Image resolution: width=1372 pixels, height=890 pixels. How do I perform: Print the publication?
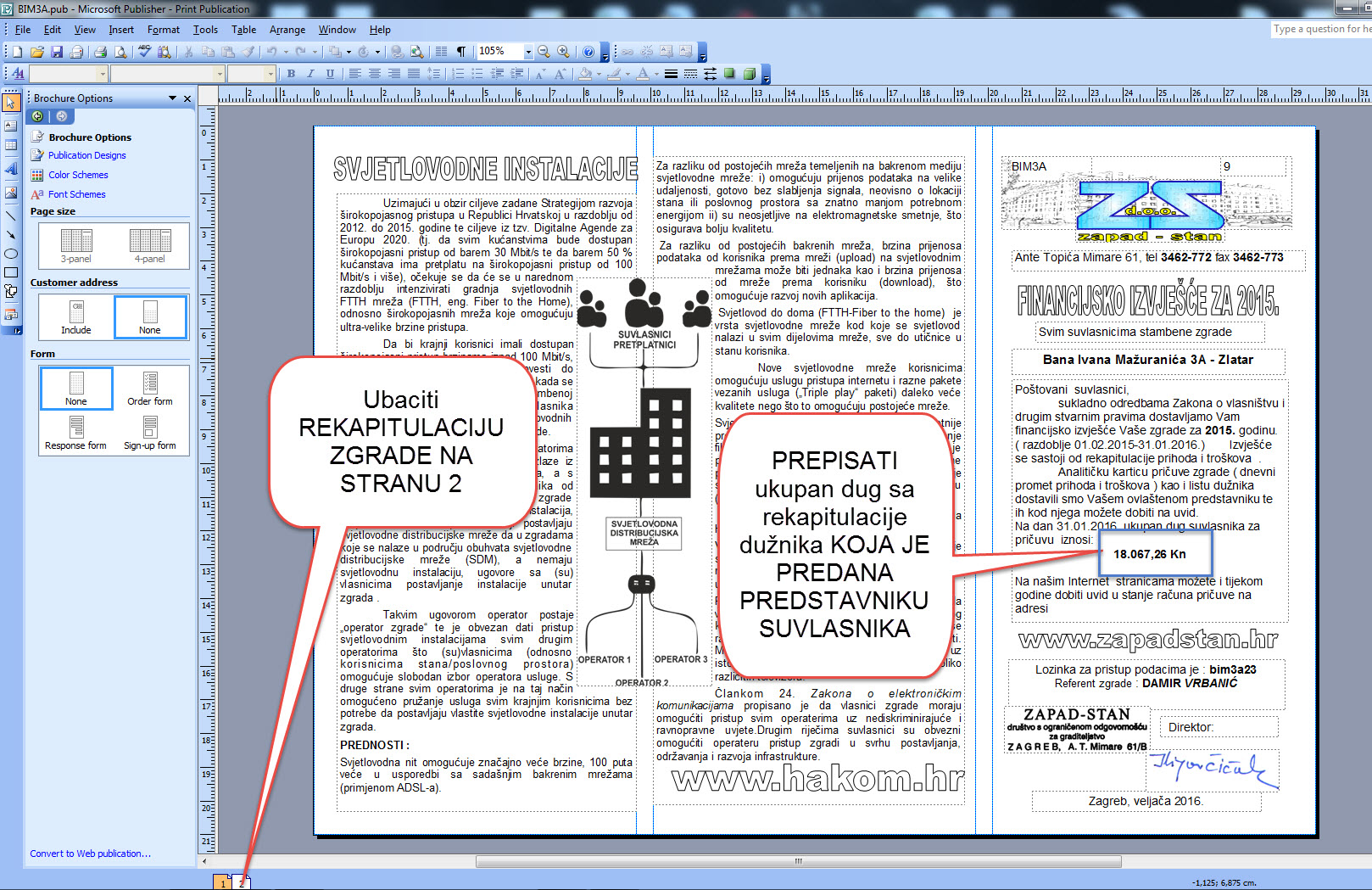(x=101, y=52)
